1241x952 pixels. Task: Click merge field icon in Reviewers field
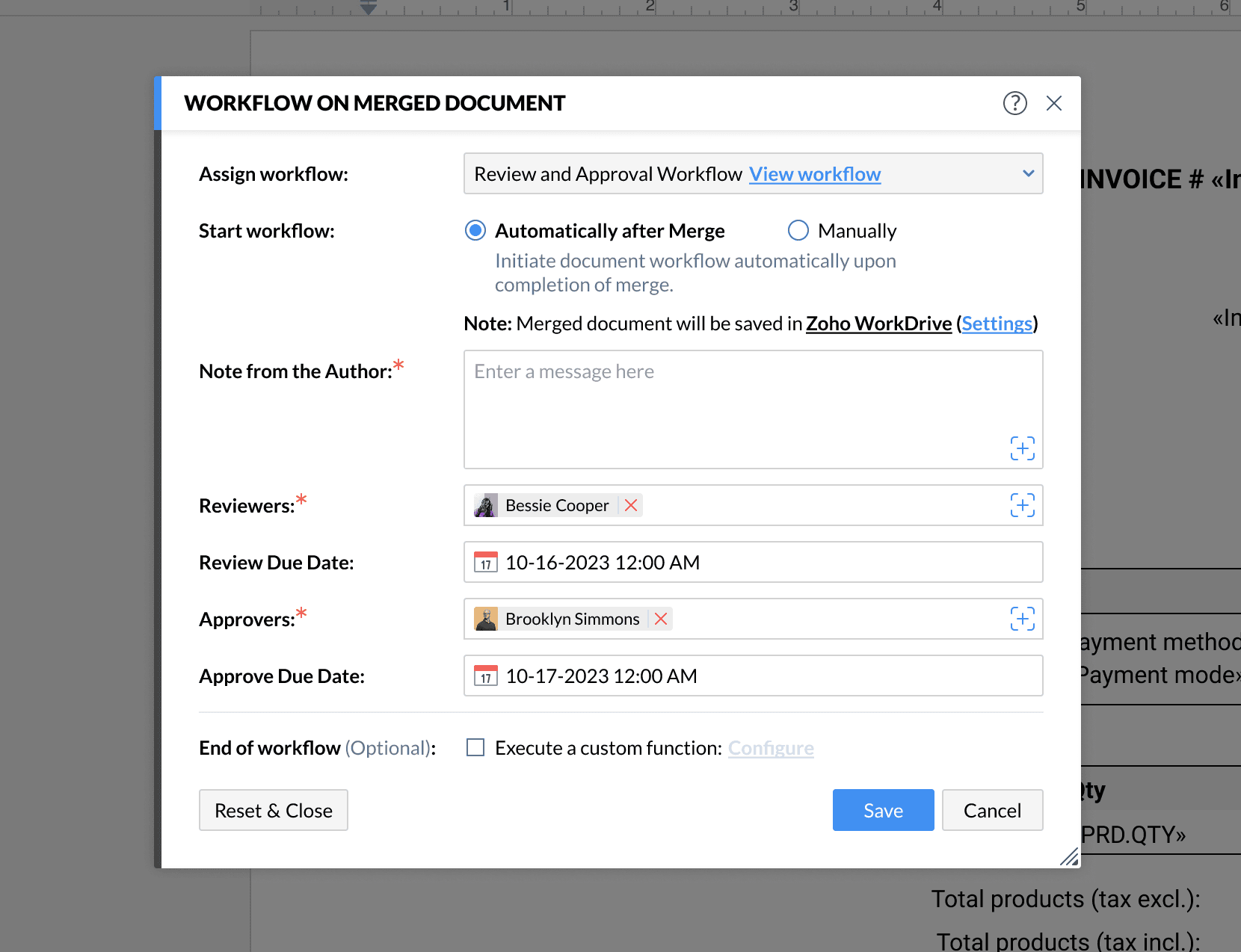click(x=1022, y=505)
